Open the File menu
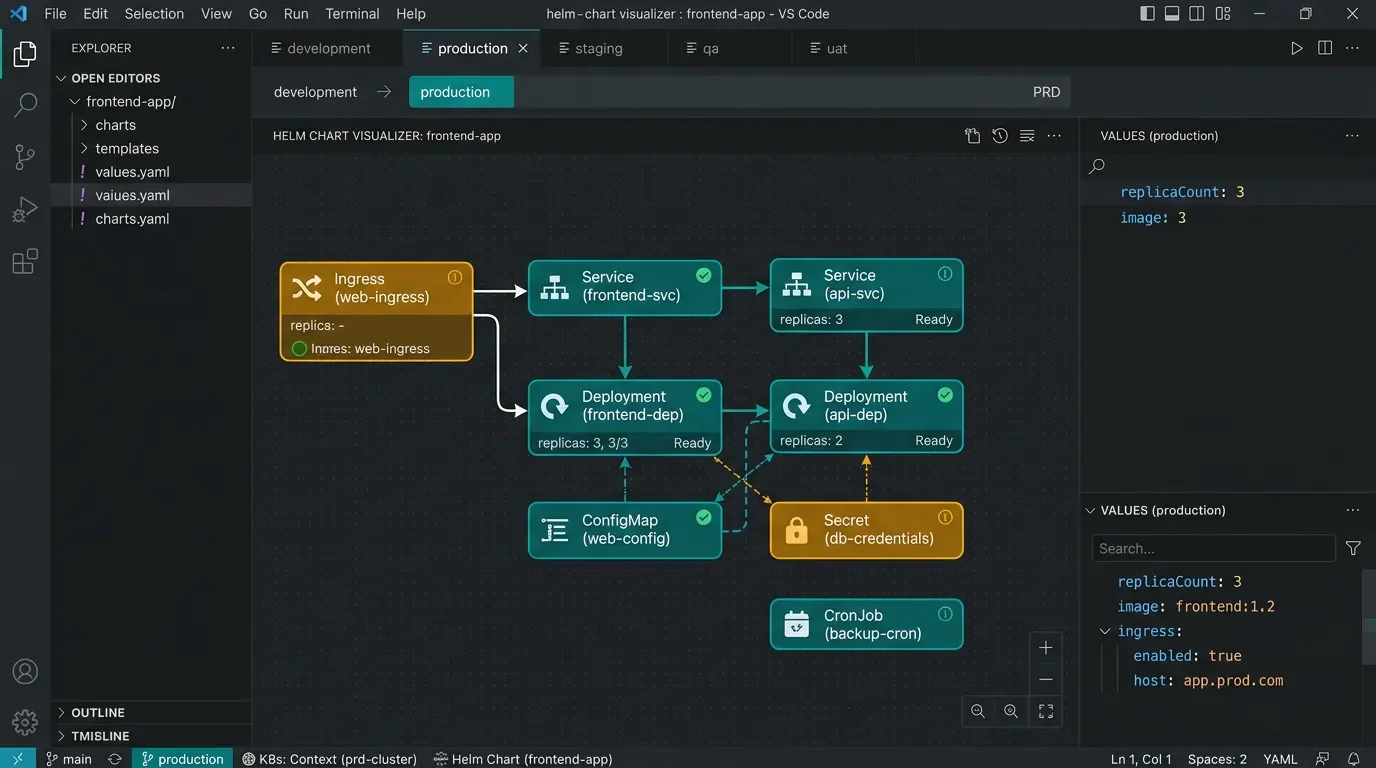The height and width of the screenshot is (768, 1376). (x=55, y=14)
